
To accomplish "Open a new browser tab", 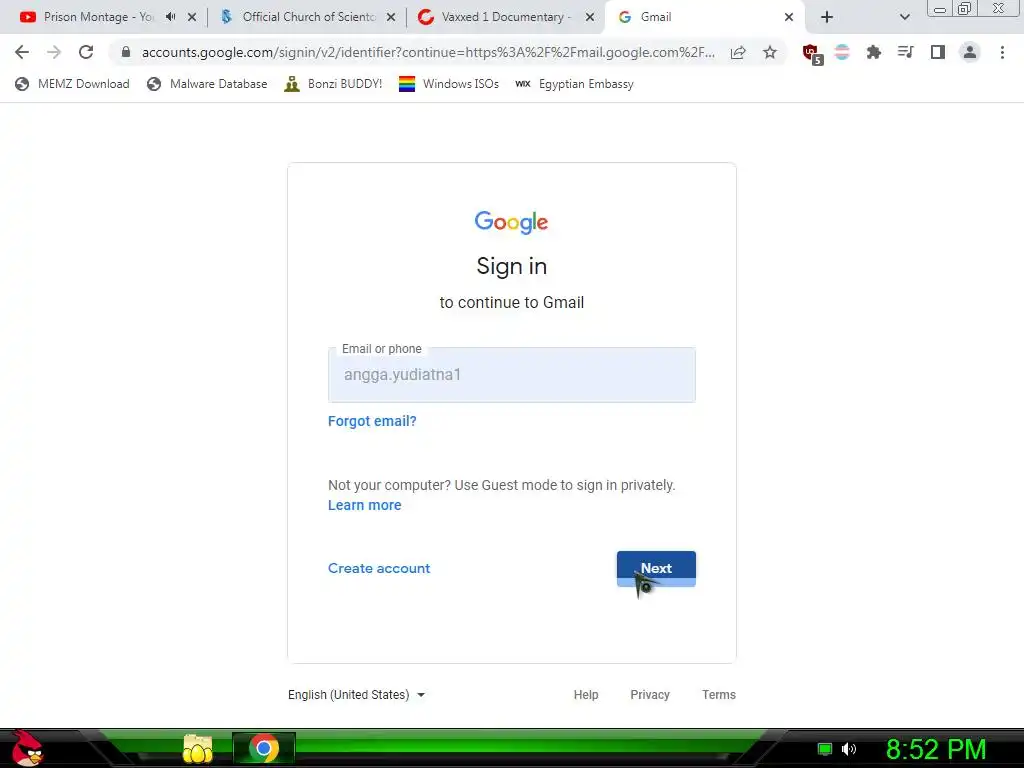I will pyautogui.click(x=827, y=17).
